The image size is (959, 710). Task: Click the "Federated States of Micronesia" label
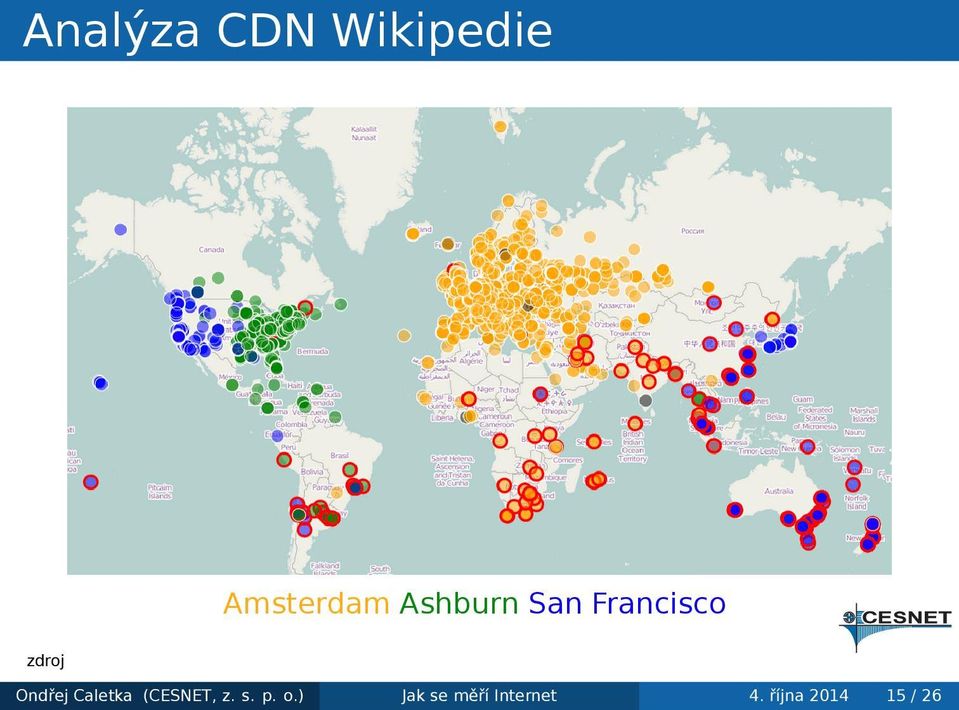(x=815, y=418)
